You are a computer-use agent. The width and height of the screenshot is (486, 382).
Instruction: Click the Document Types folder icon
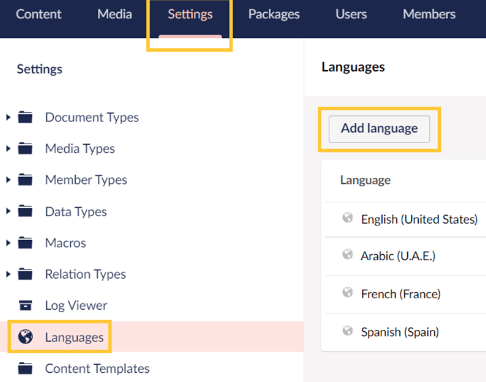(25, 117)
